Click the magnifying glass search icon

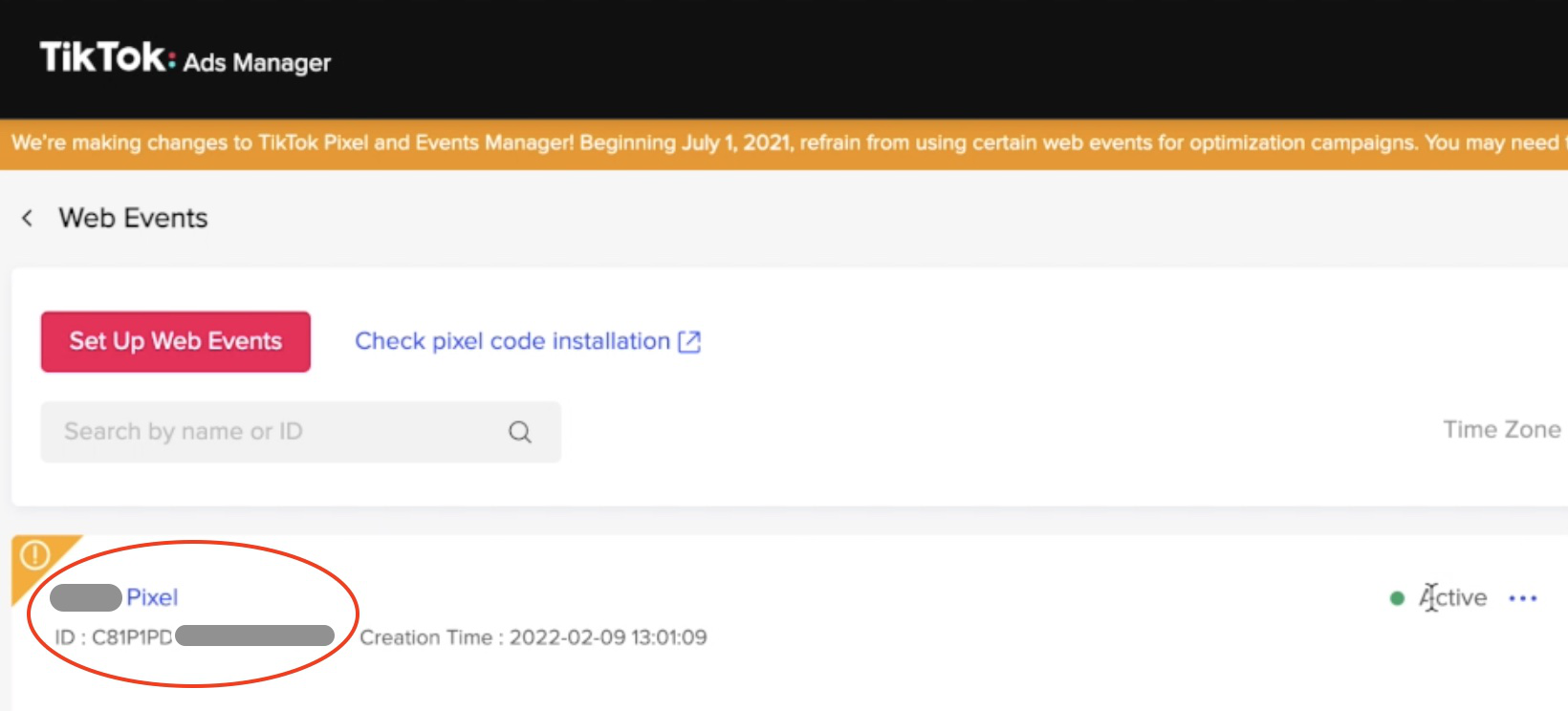520,432
